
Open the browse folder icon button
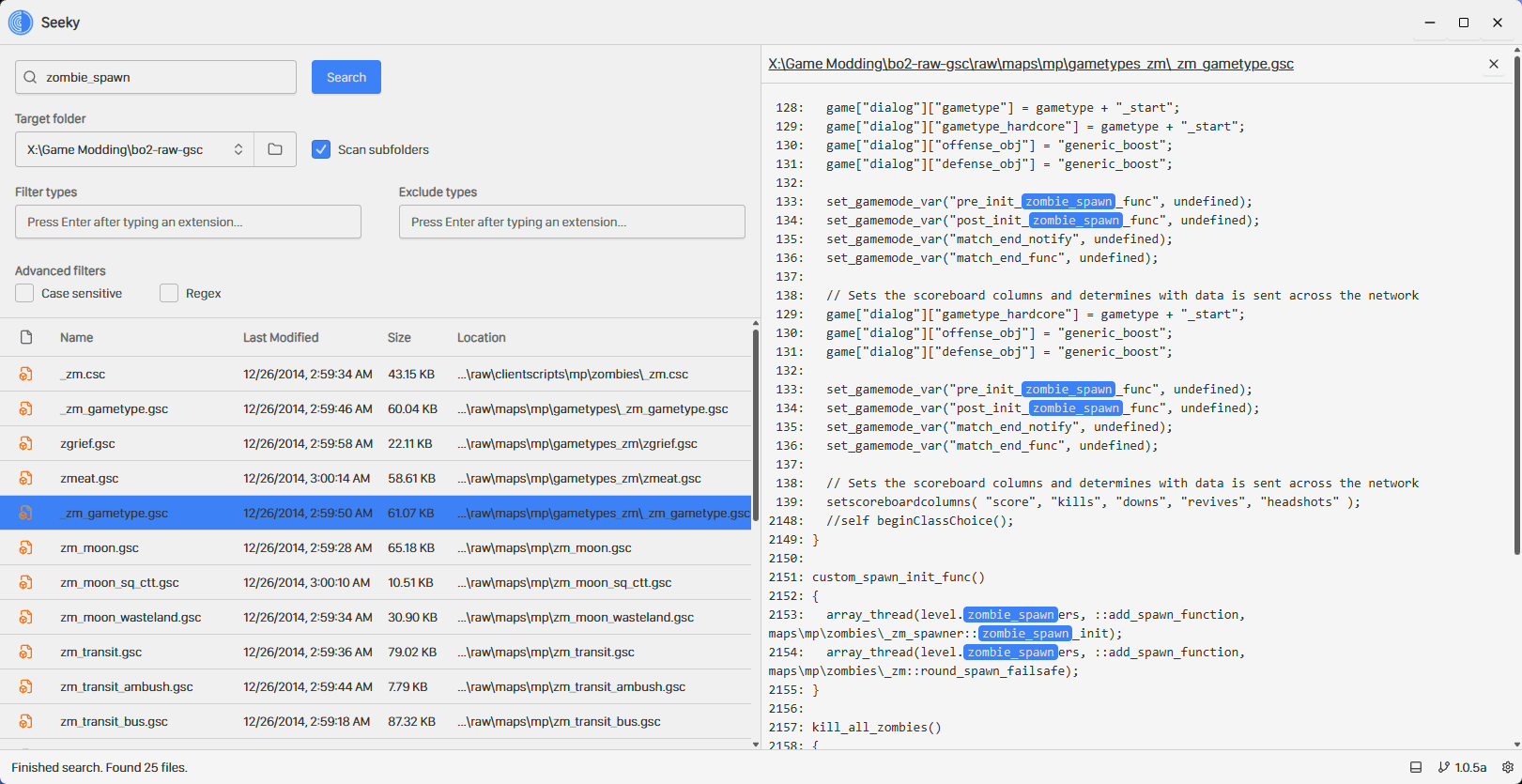tap(275, 149)
